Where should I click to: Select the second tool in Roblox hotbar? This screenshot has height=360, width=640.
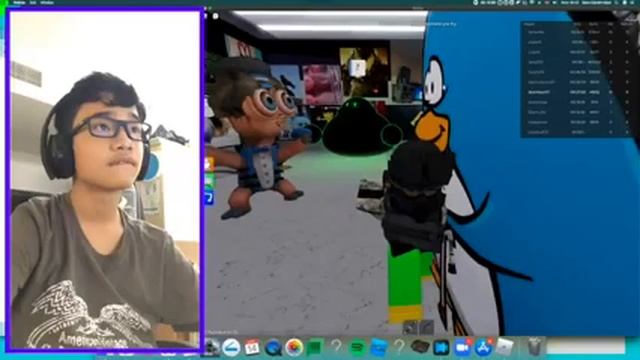click(x=426, y=327)
